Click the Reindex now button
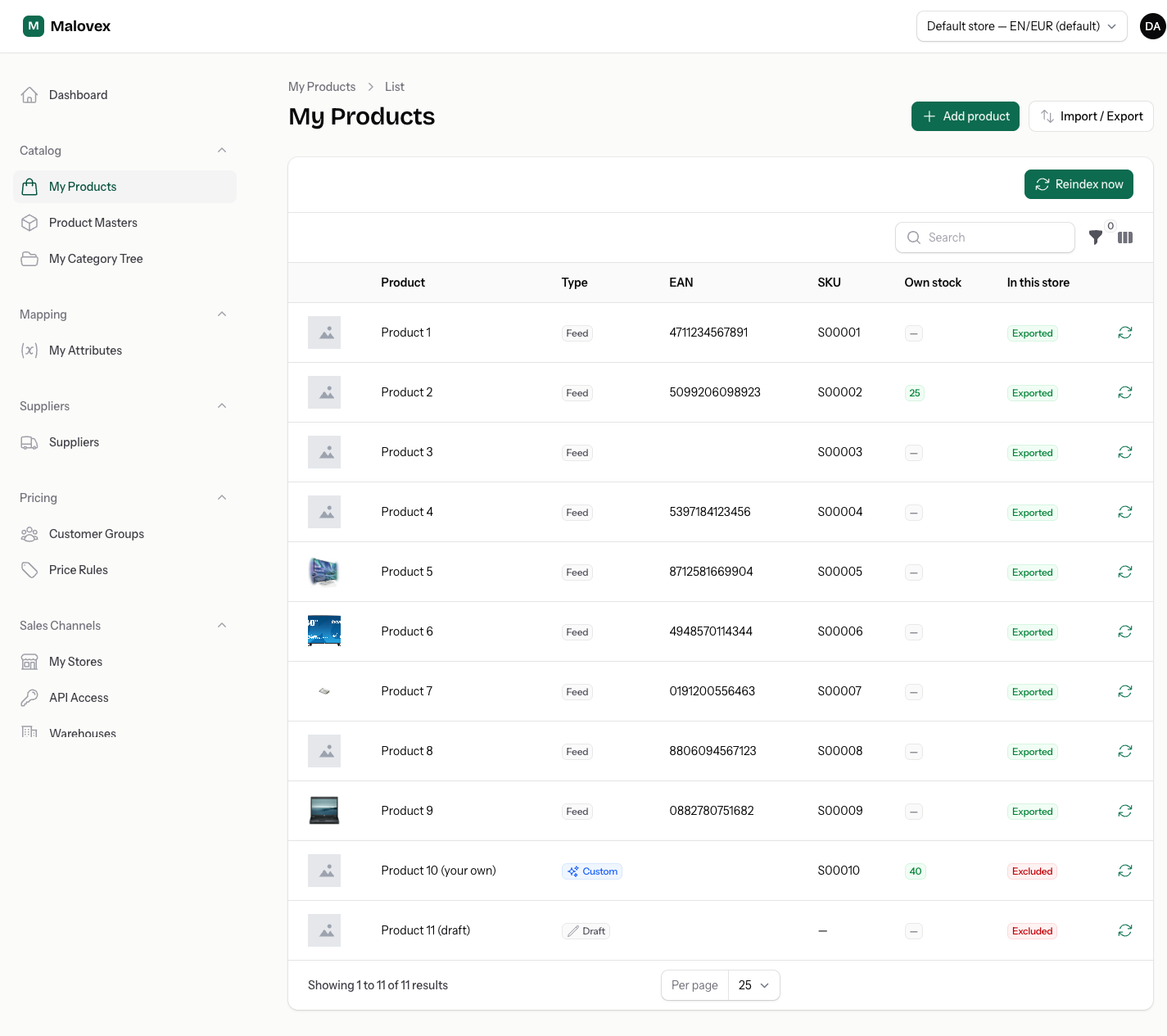Image resolution: width=1167 pixels, height=1036 pixels. [x=1079, y=184]
